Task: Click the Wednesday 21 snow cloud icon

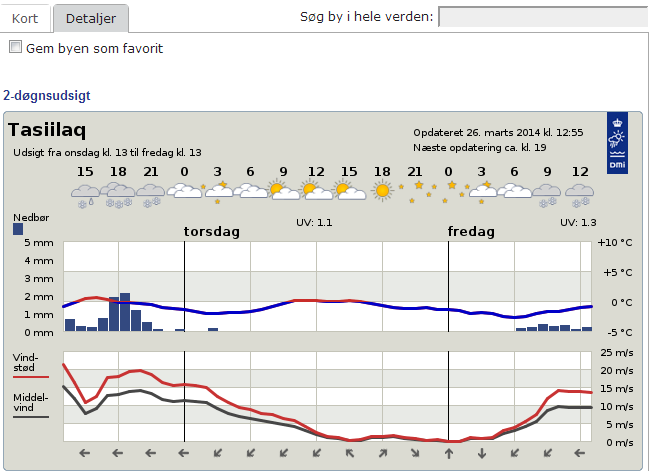Action: click(x=151, y=195)
